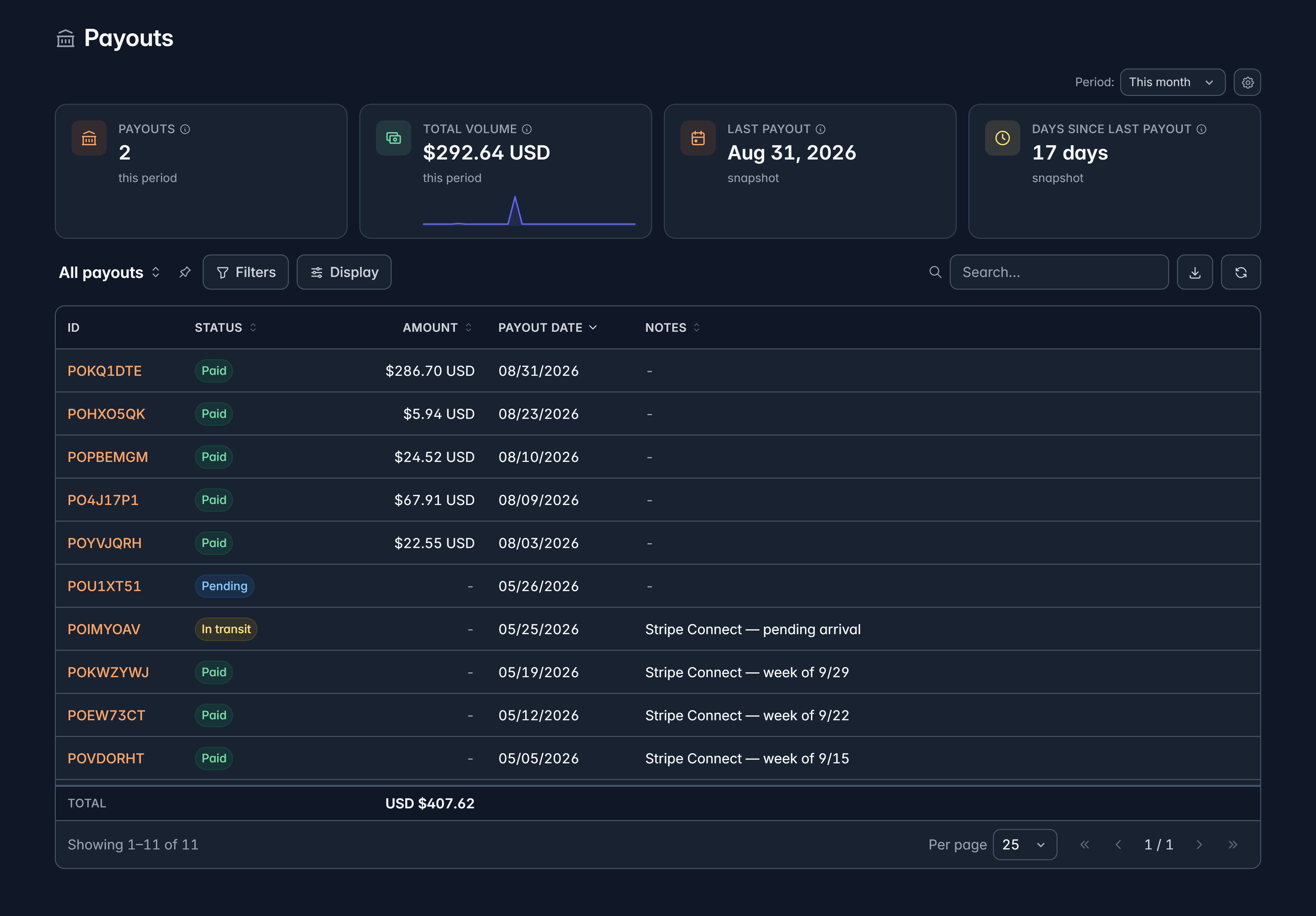1316x916 pixels.
Task: Click the search magnifier icon
Action: [935, 272]
